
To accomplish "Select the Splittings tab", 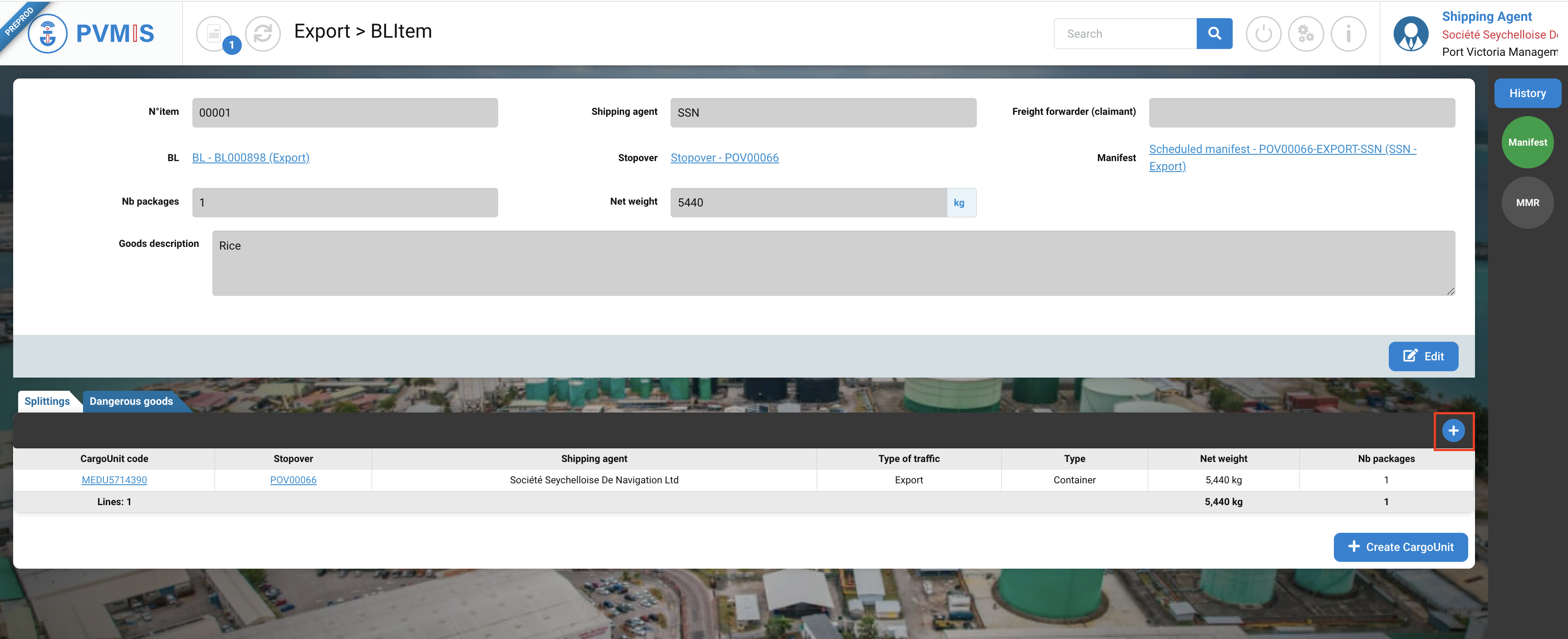I will (47, 402).
